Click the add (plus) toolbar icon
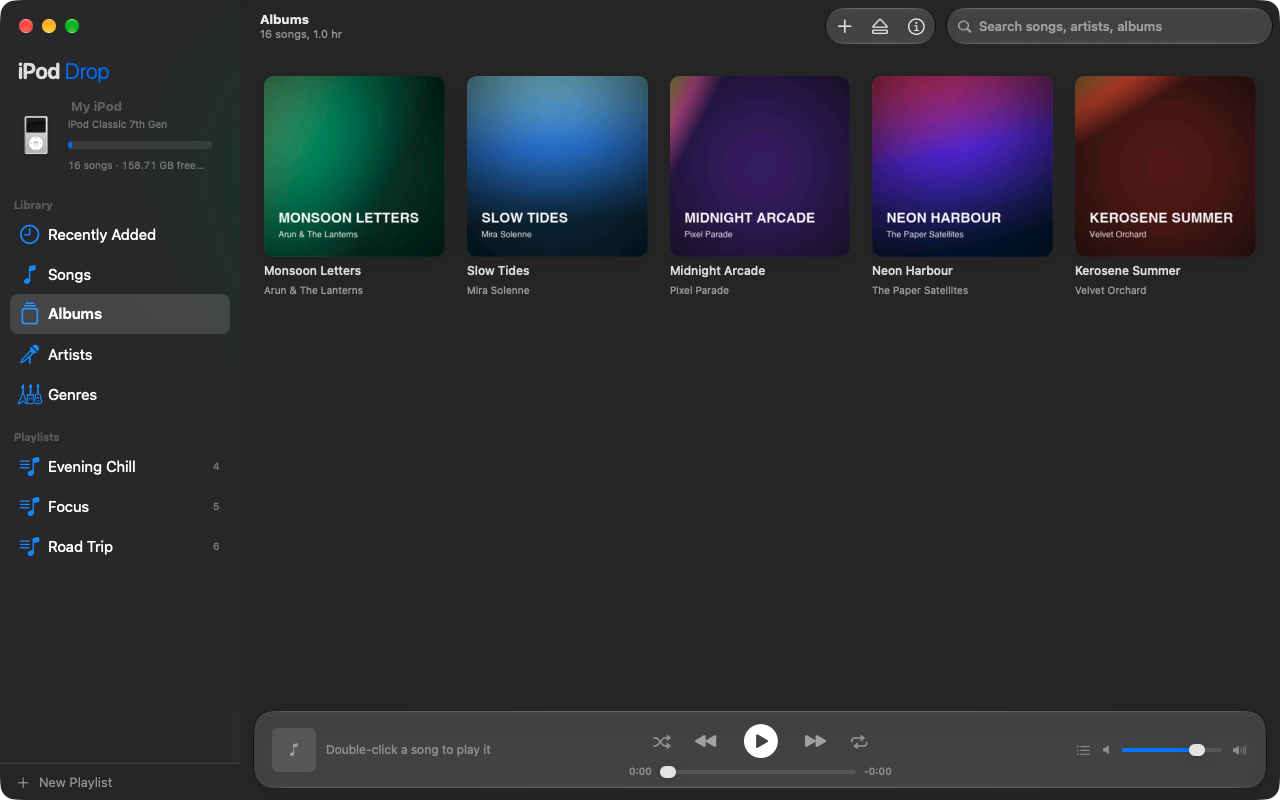 tap(845, 27)
